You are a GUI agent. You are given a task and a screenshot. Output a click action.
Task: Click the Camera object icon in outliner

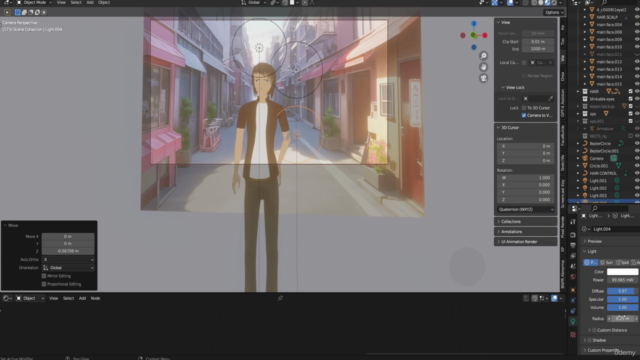[x=585, y=158]
